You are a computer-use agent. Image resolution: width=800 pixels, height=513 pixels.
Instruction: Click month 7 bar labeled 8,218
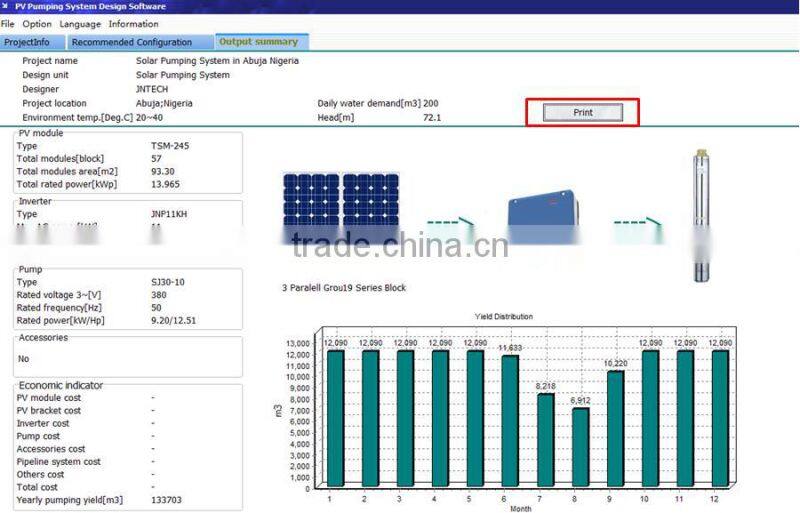545,439
